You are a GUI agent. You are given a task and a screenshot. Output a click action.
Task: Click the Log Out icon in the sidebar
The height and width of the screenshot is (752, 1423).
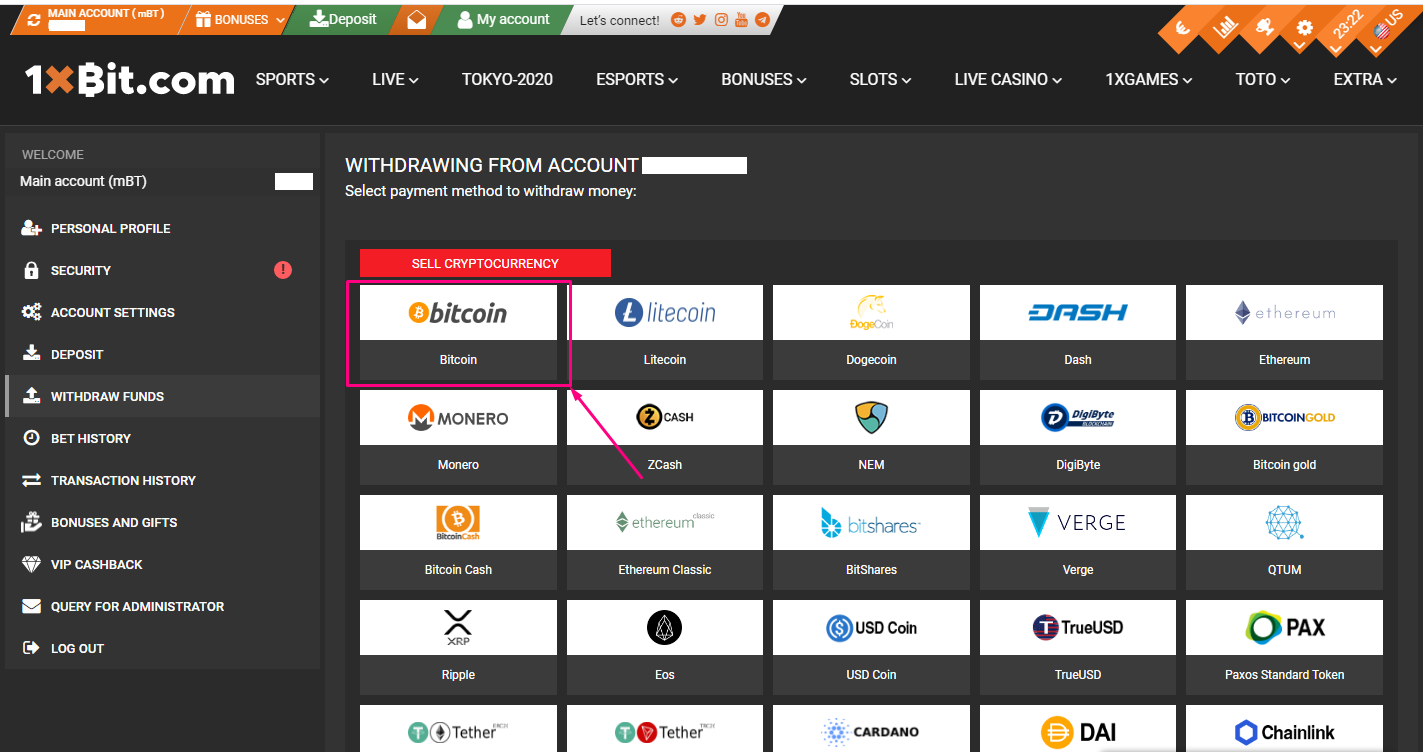click(x=29, y=648)
